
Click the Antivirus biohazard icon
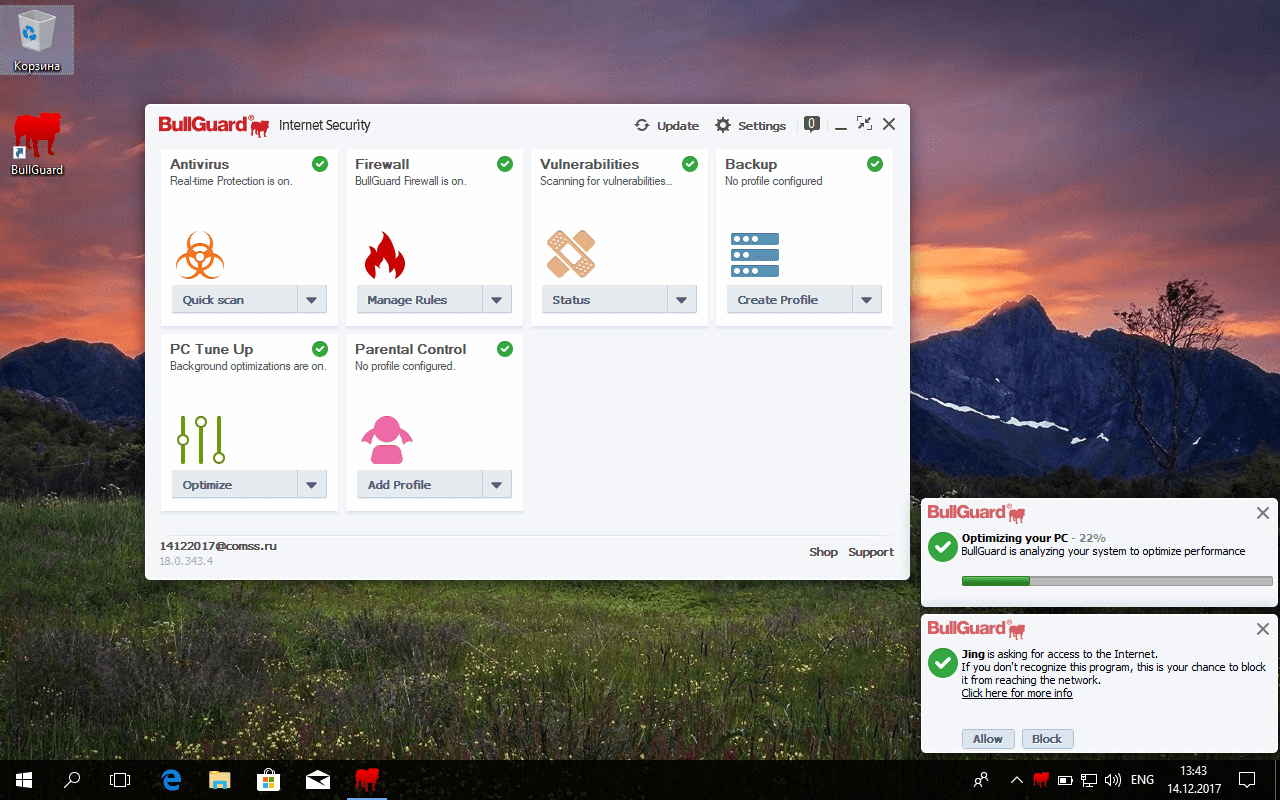[x=200, y=255]
